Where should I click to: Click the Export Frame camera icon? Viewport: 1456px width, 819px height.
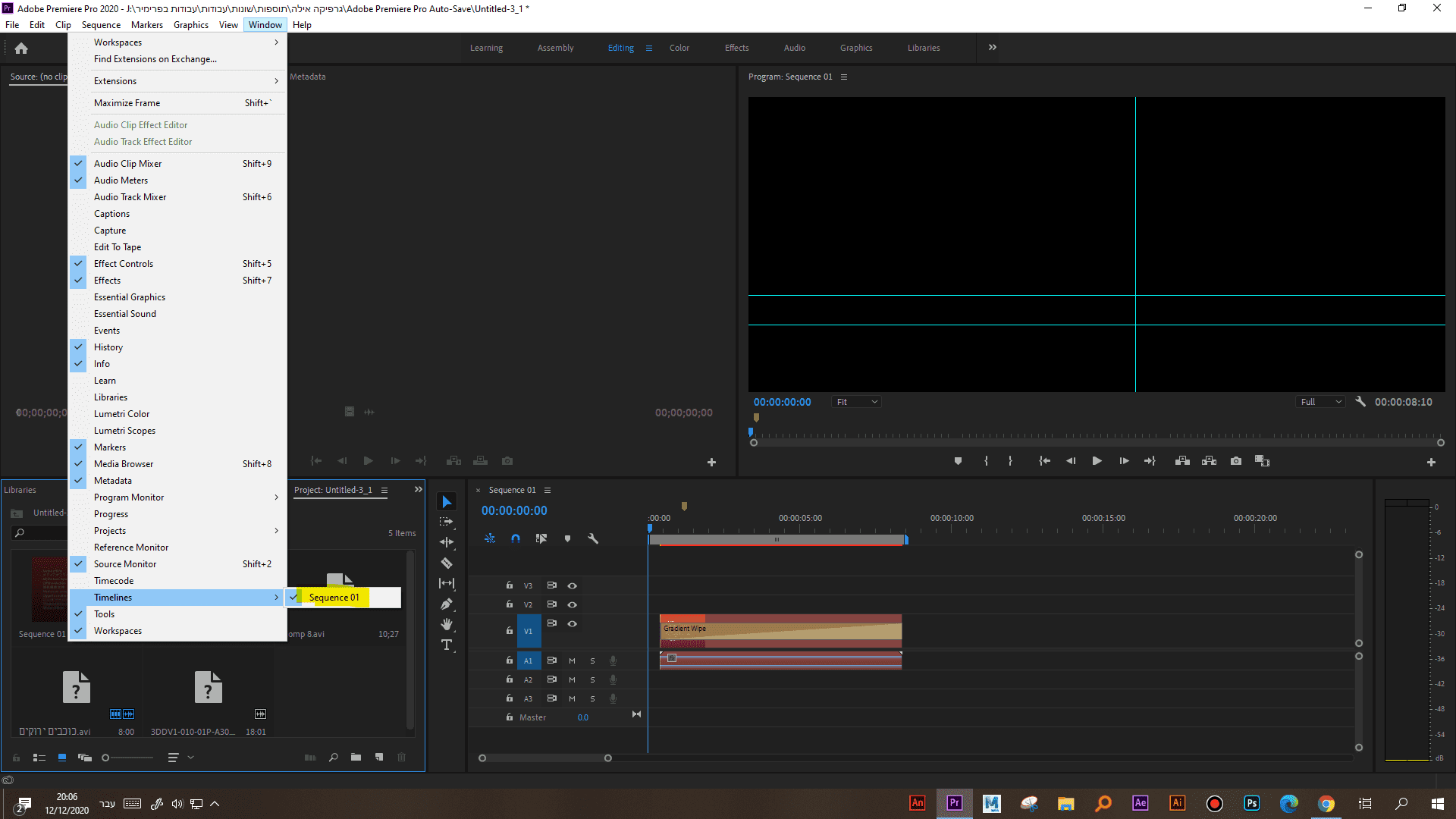pos(1236,461)
